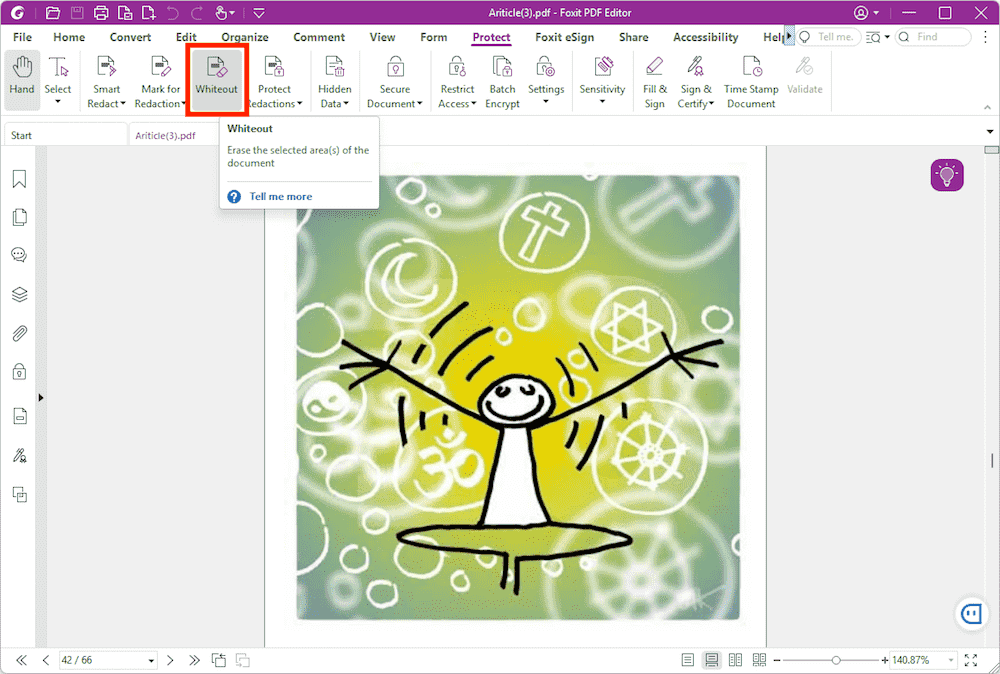Open the AI assistant lightbulb in the document
Image resolution: width=1000 pixels, height=674 pixels.
[946, 174]
